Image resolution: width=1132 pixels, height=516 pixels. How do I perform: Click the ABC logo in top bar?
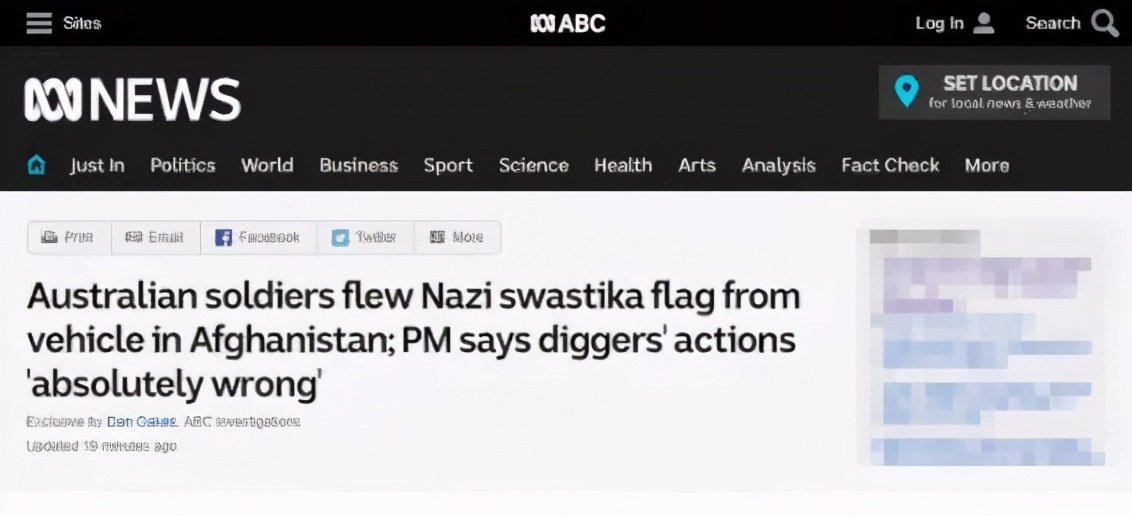coord(567,23)
